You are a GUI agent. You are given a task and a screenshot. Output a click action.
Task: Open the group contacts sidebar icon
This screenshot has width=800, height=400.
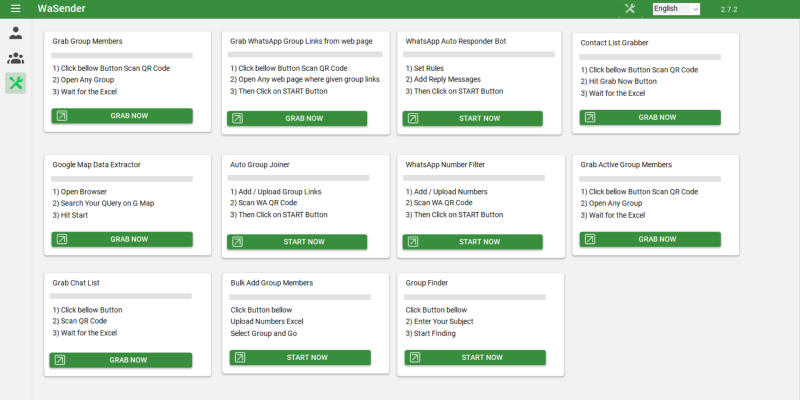point(16,58)
